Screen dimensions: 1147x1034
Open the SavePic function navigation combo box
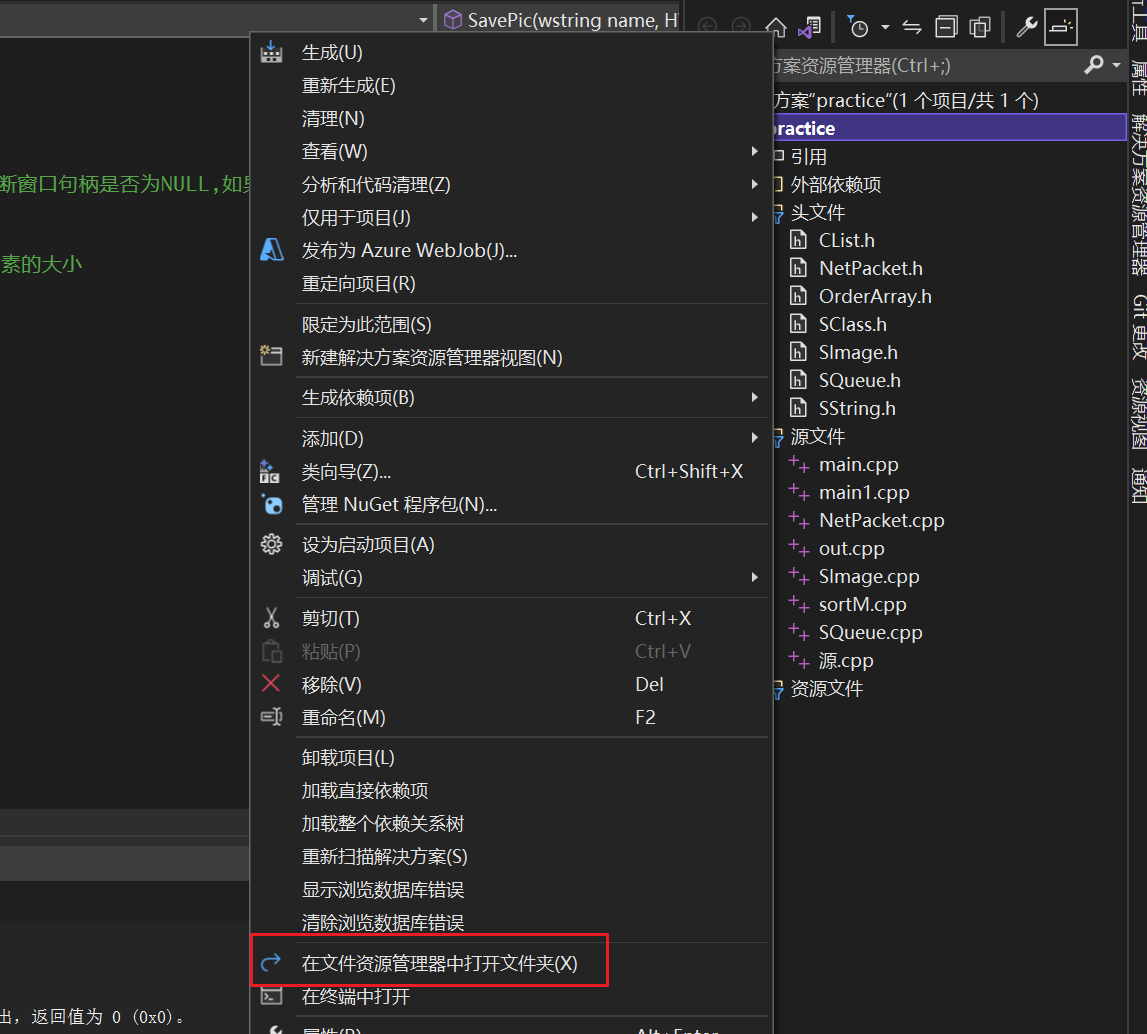[x=560, y=20]
